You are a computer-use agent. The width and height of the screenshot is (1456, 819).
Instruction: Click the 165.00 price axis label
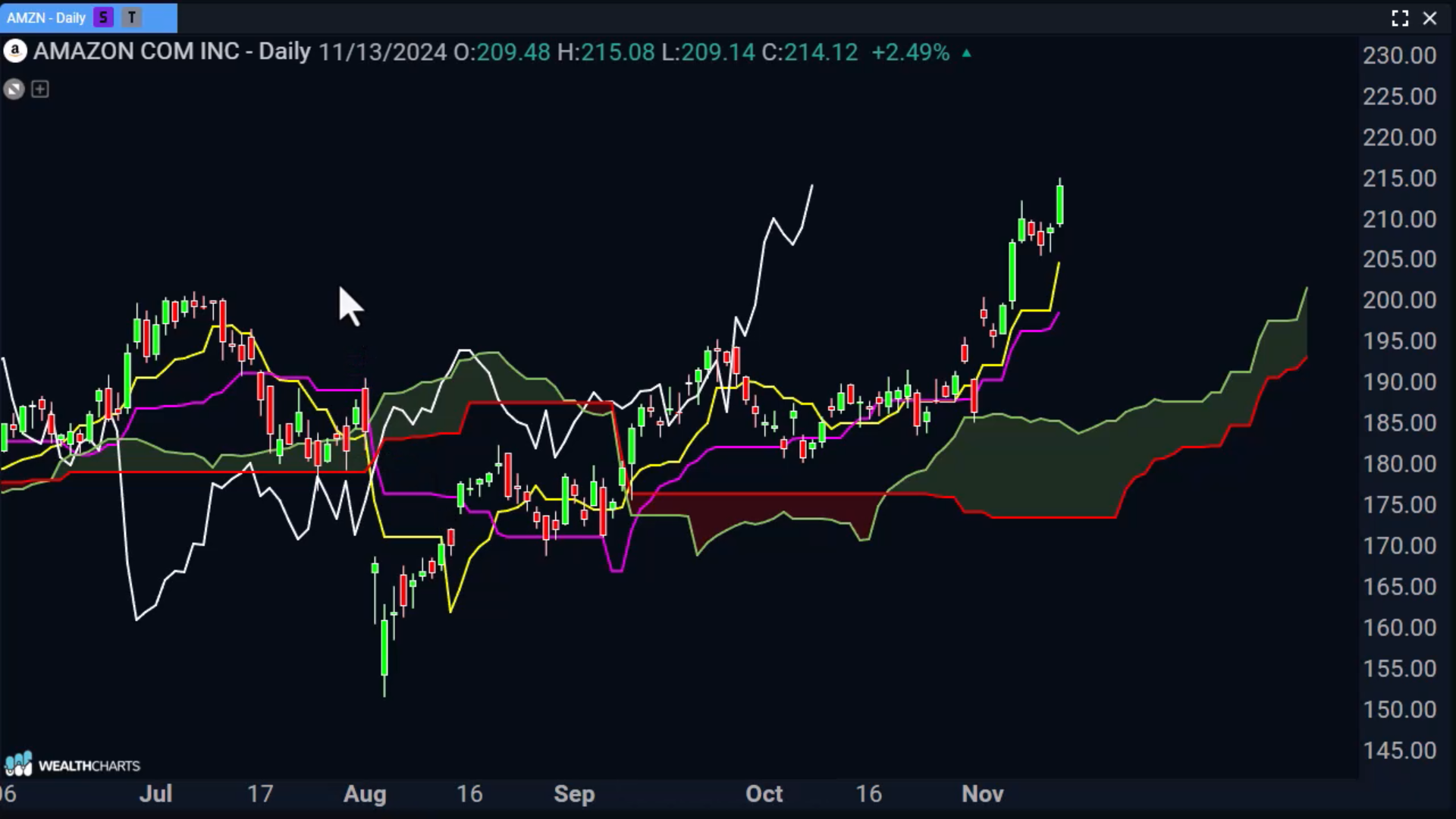coord(1399,587)
